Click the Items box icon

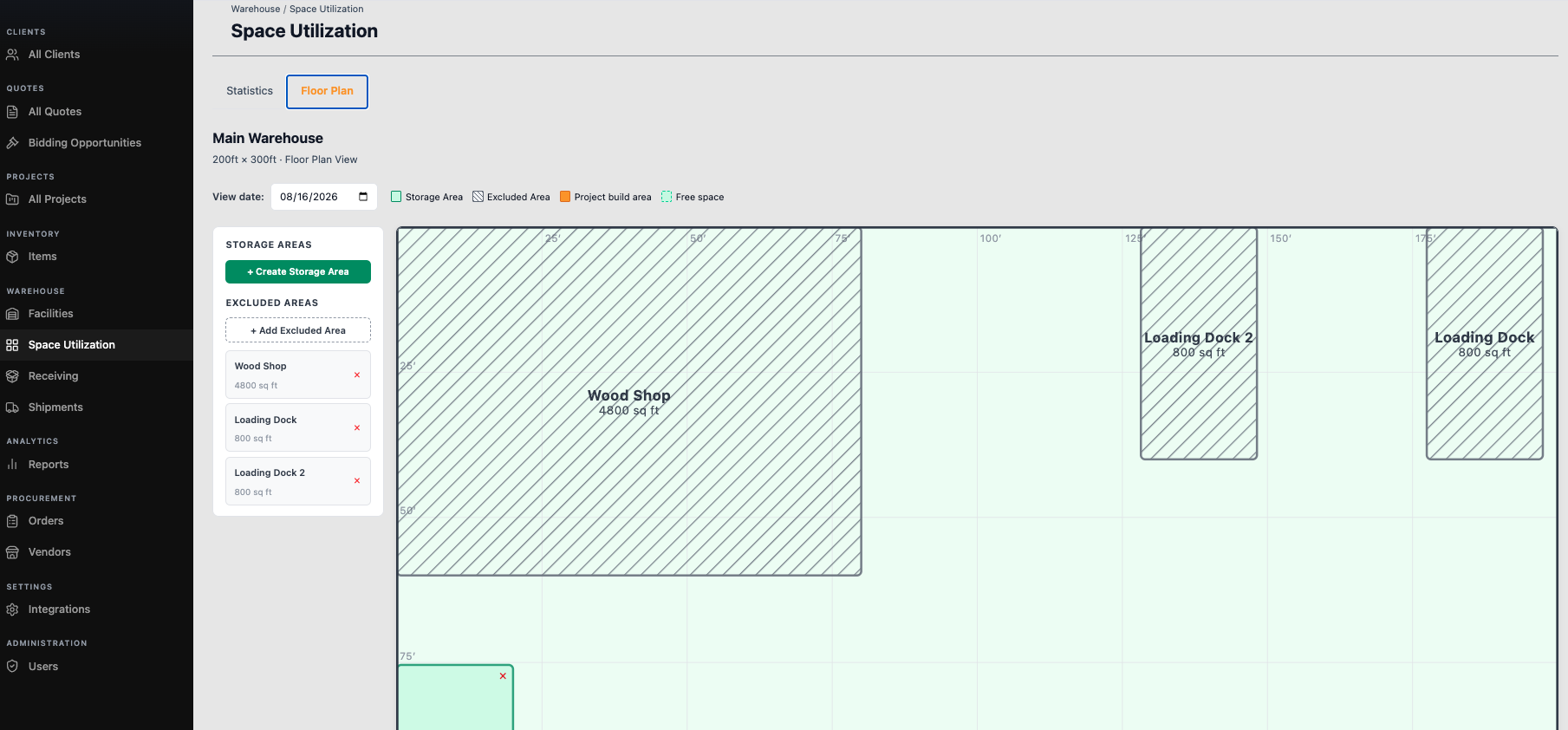(12, 257)
